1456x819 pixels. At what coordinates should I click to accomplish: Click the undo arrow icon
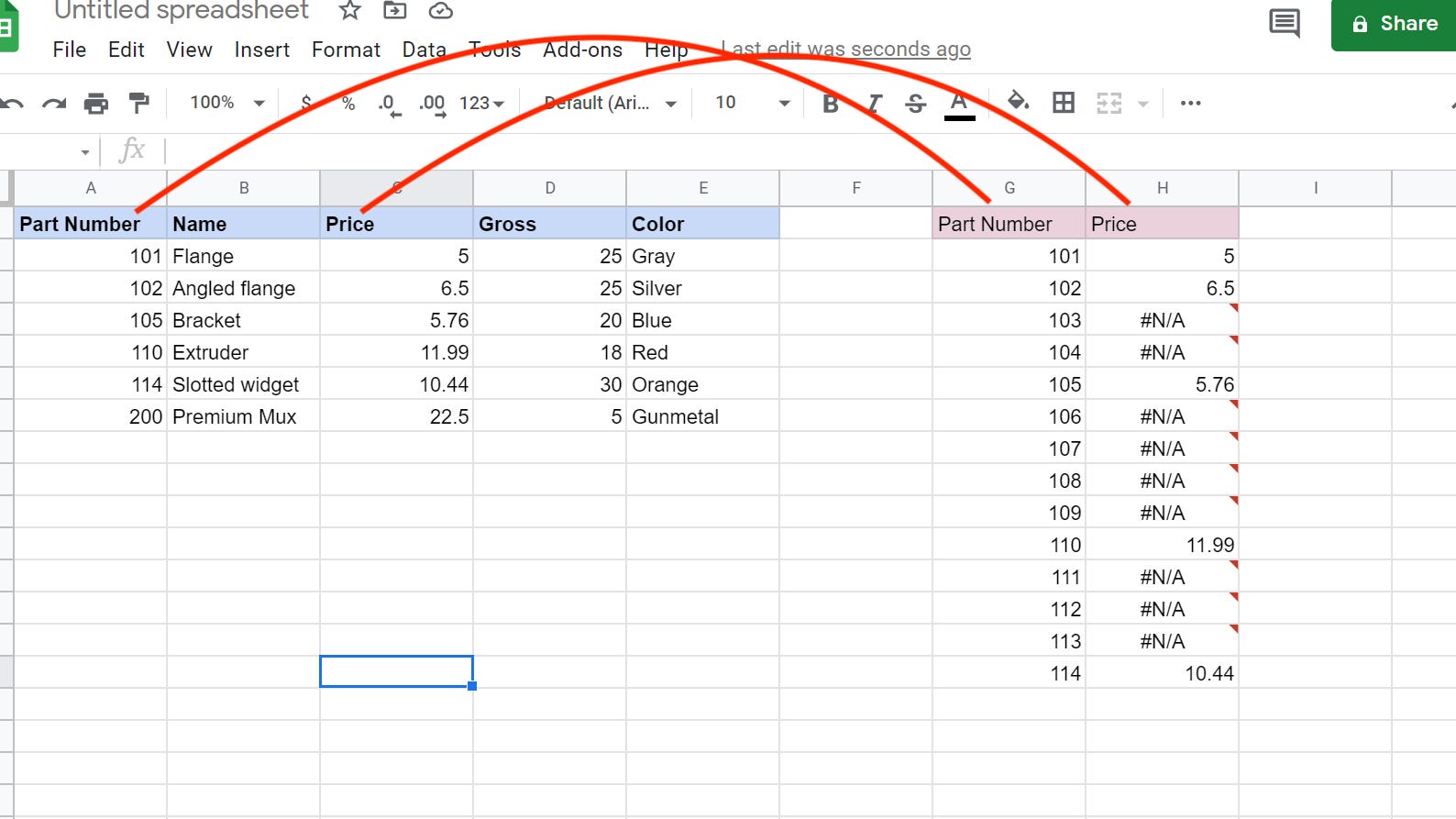[x=12, y=103]
